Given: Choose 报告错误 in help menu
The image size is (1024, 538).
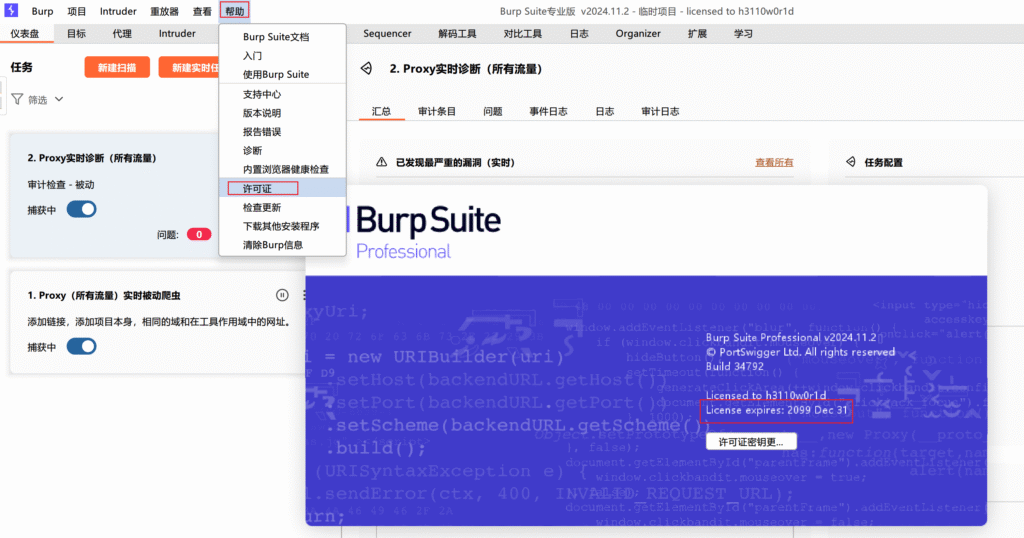Looking at the screenshot, I should [x=283, y=132].
